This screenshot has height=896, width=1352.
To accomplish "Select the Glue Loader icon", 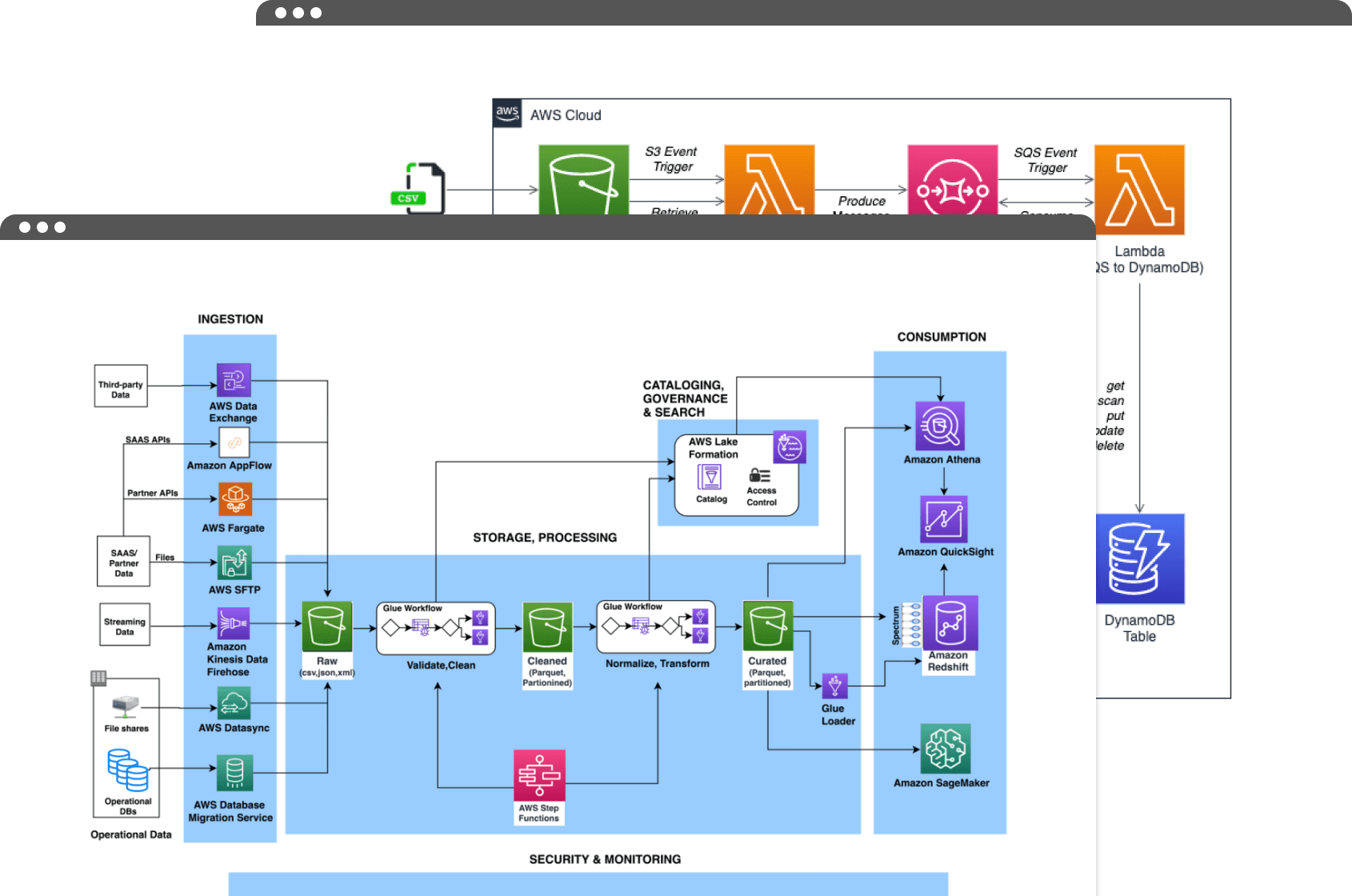I will 834,686.
